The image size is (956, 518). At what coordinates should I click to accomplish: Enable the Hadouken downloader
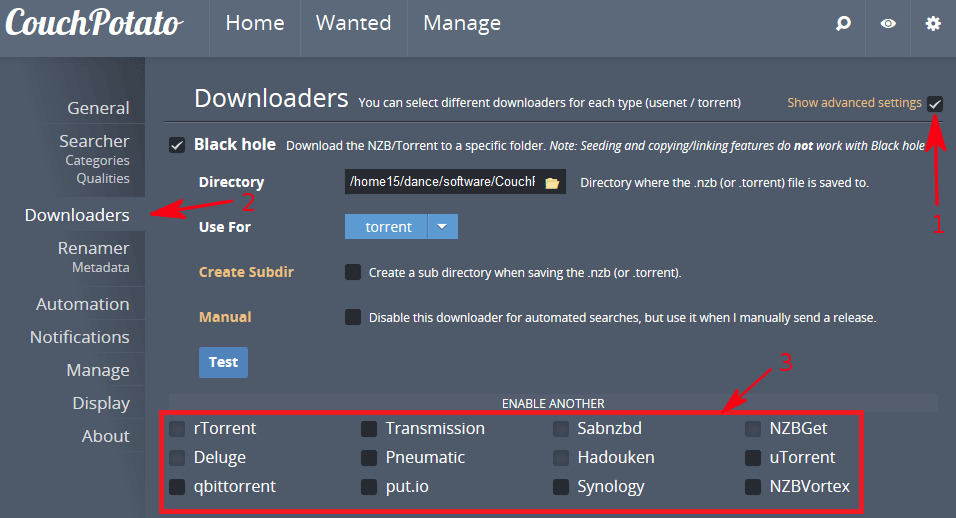[x=561, y=457]
